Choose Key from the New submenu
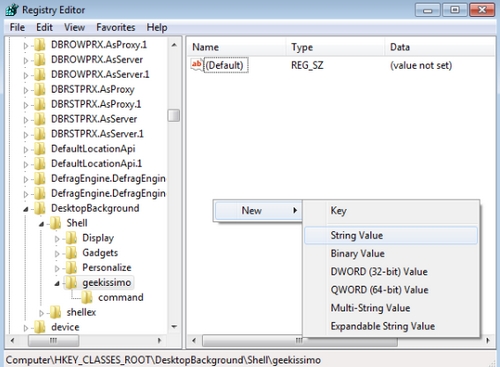Viewport: 500px width, 367px height. pos(391,211)
